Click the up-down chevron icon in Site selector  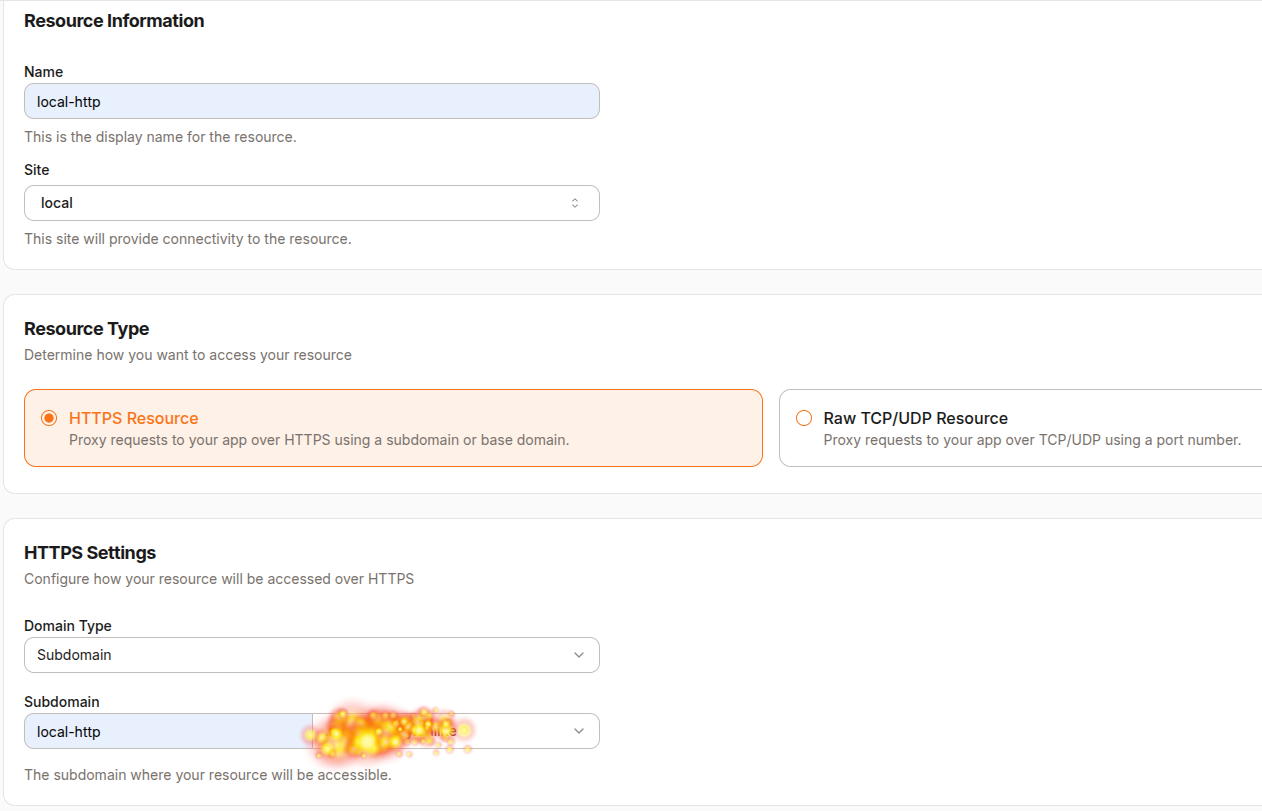(575, 203)
